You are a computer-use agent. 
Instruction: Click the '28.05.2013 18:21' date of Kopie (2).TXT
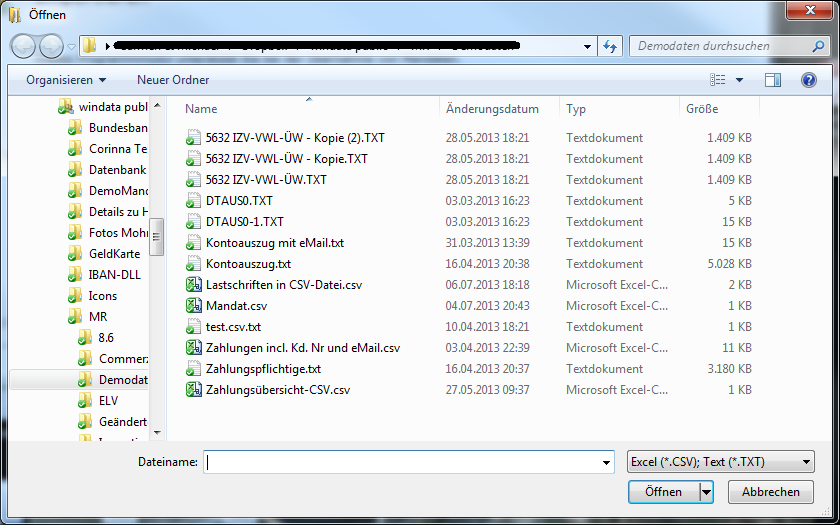click(x=488, y=138)
